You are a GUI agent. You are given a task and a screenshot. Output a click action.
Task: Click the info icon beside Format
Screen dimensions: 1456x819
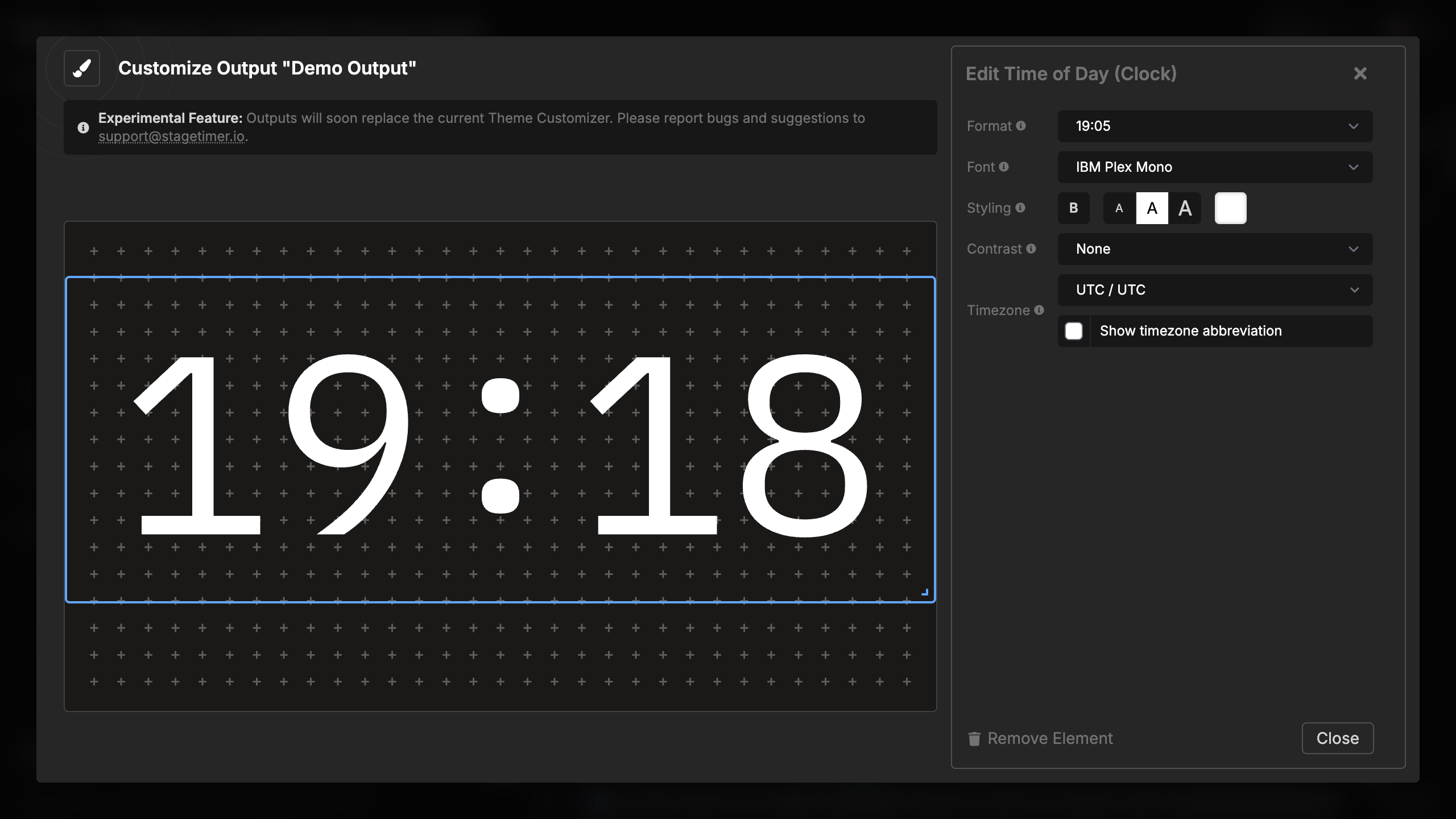click(x=1021, y=126)
